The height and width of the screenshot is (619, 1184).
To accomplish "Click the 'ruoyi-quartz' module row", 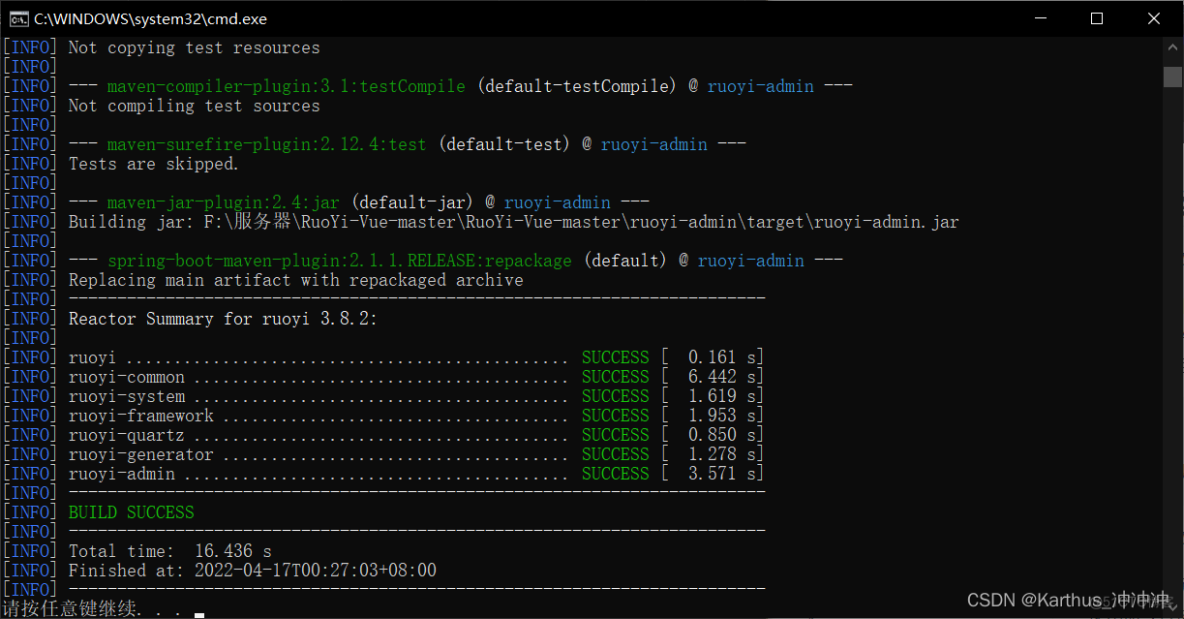I will tap(416, 436).
